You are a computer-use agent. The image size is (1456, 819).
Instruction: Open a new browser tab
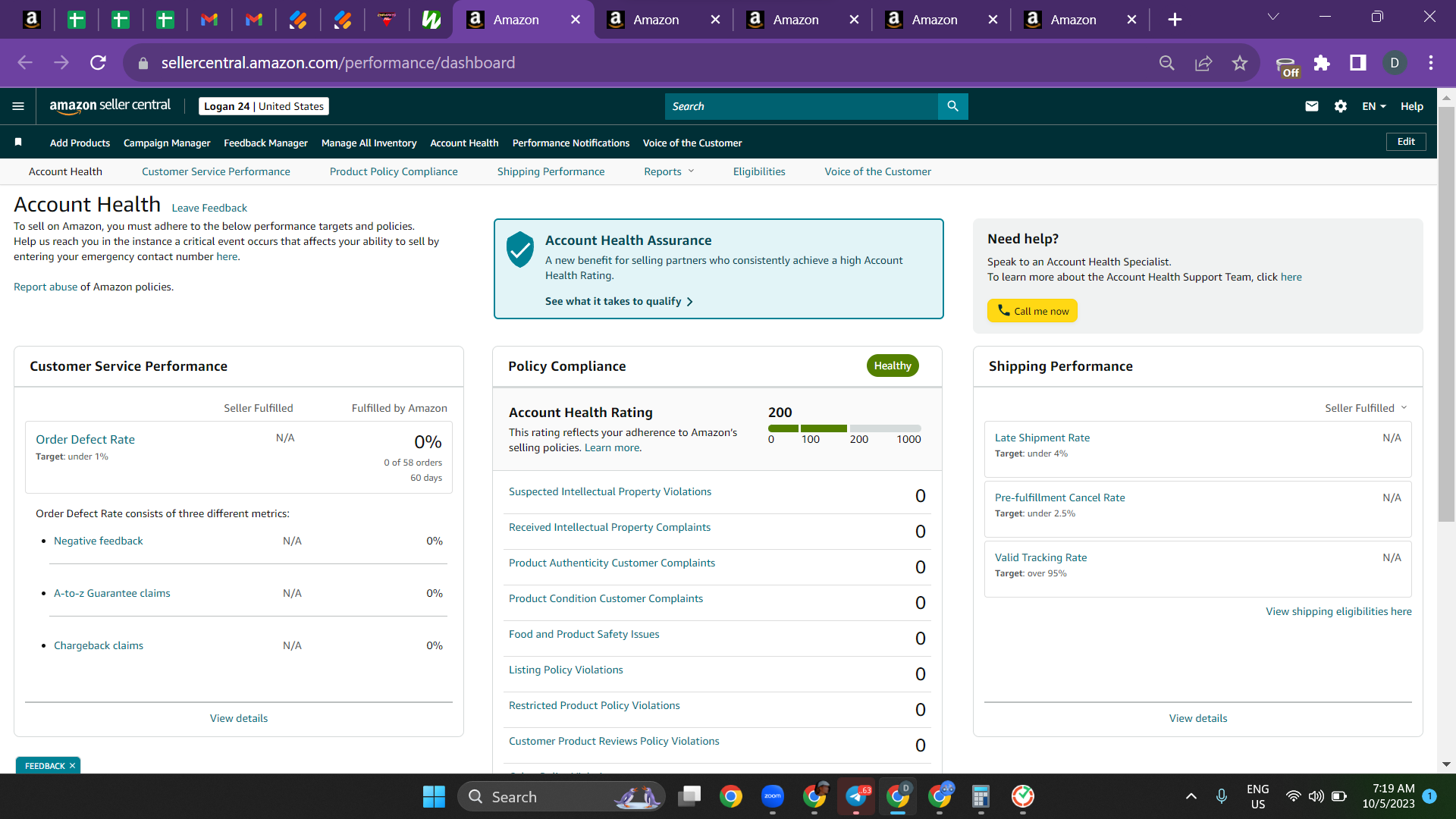[x=1175, y=20]
